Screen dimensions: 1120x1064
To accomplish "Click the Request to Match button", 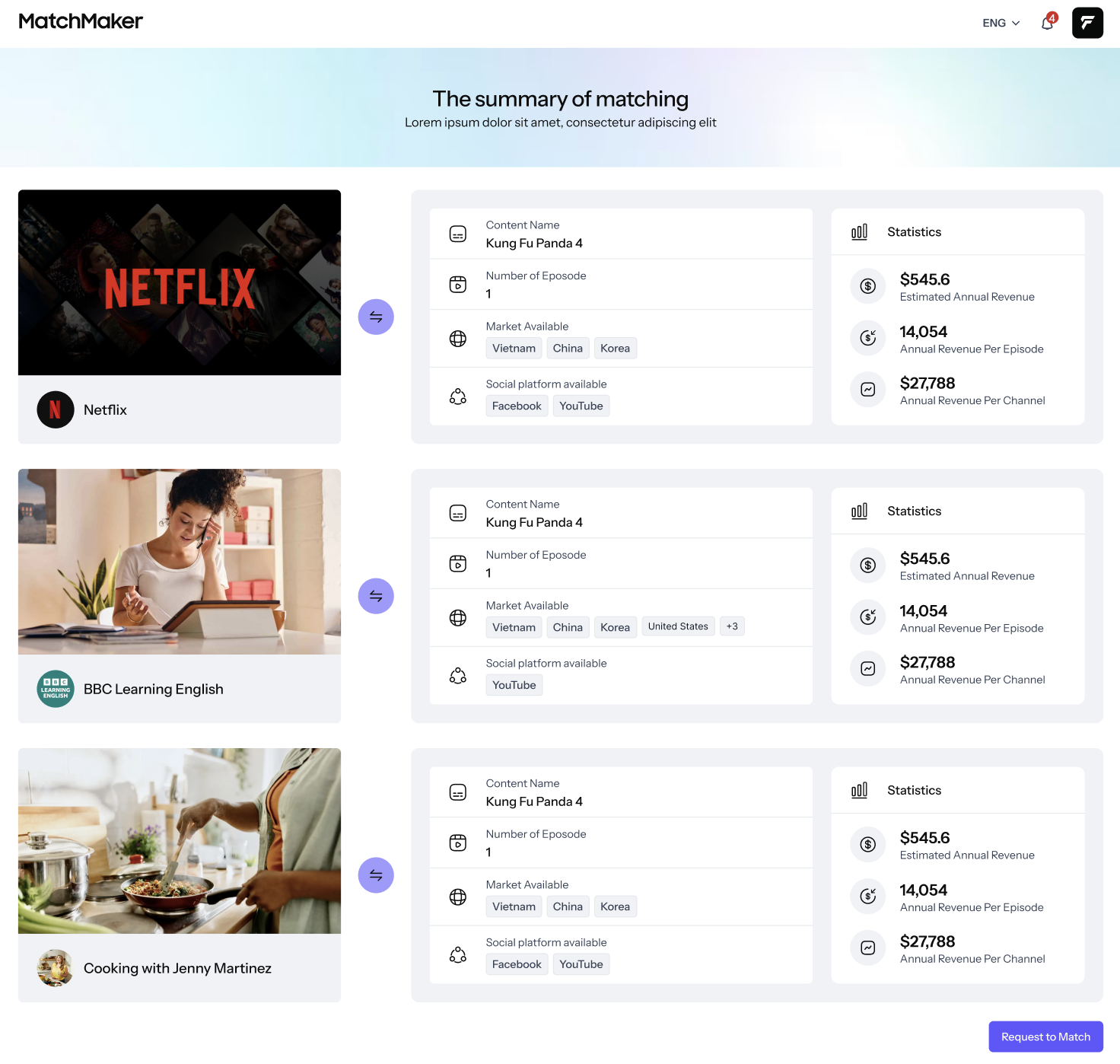I will tap(1045, 1037).
